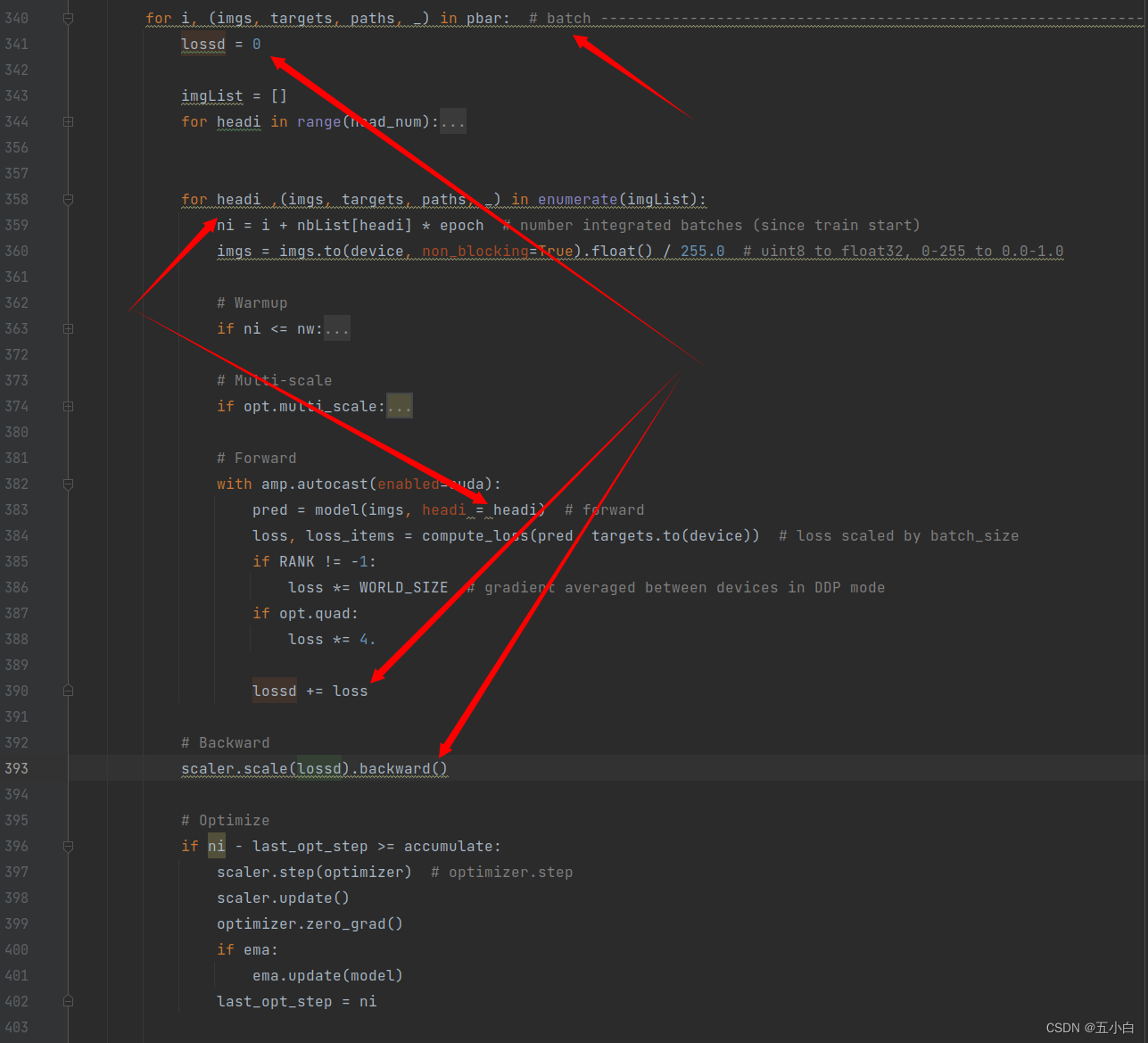Click 'loss *= WORLD_SIZE' statement
This screenshot has width=1148, height=1043.
(368, 587)
